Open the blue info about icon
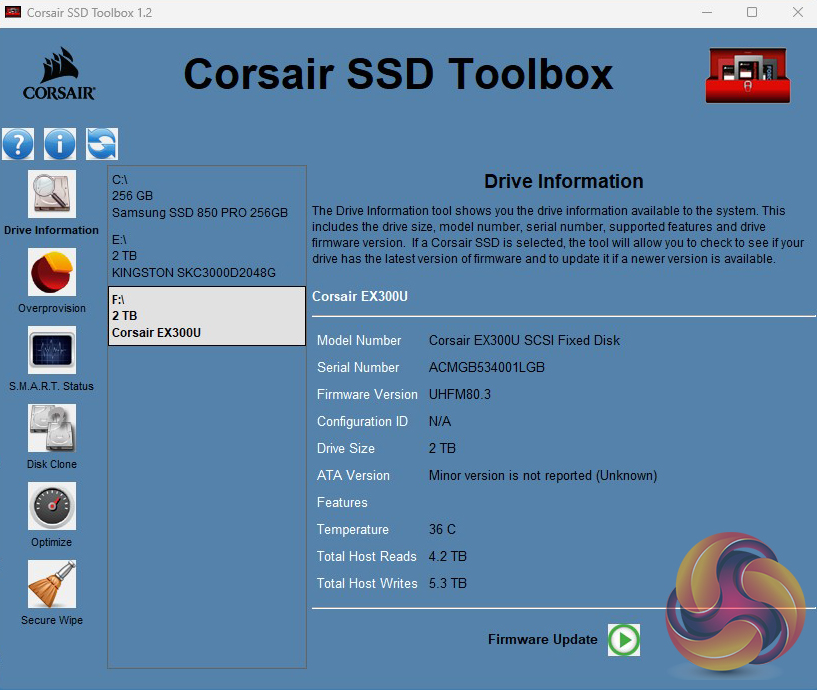Image resolution: width=817 pixels, height=690 pixels. (x=60, y=144)
